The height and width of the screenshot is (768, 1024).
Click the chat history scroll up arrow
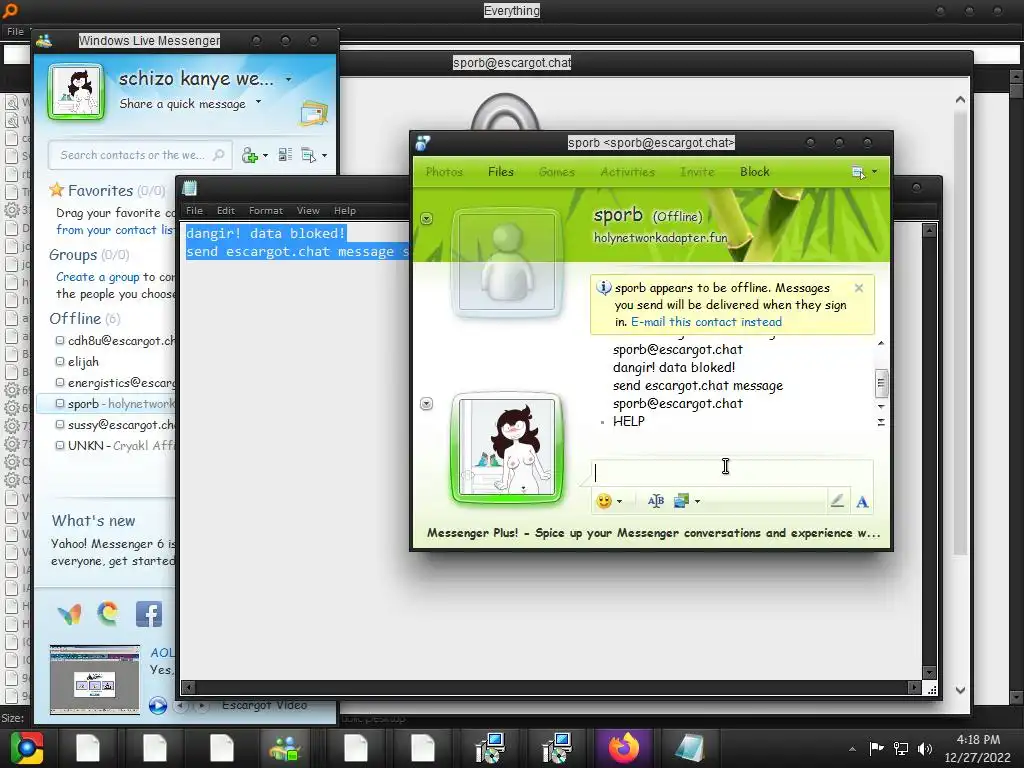point(881,344)
